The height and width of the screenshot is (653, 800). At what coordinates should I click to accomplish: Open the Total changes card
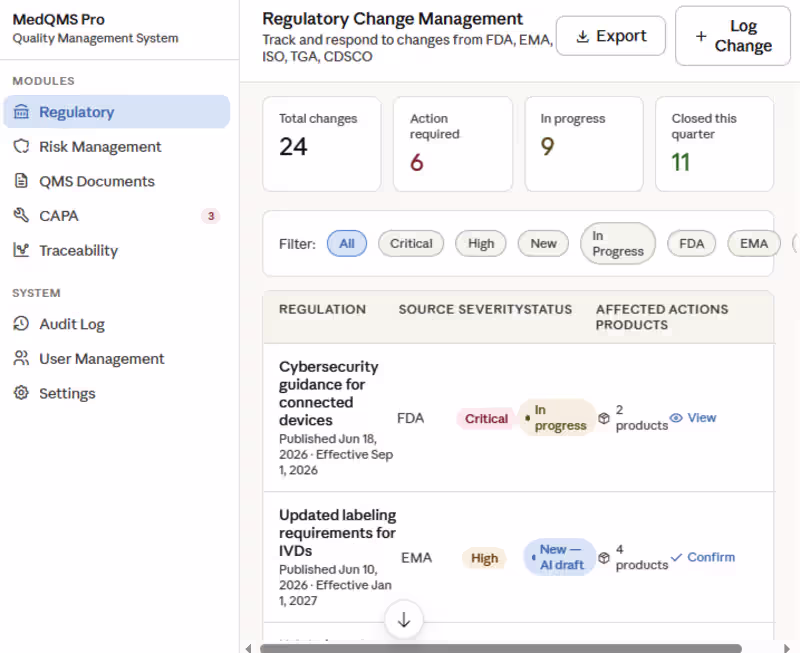[322, 144]
